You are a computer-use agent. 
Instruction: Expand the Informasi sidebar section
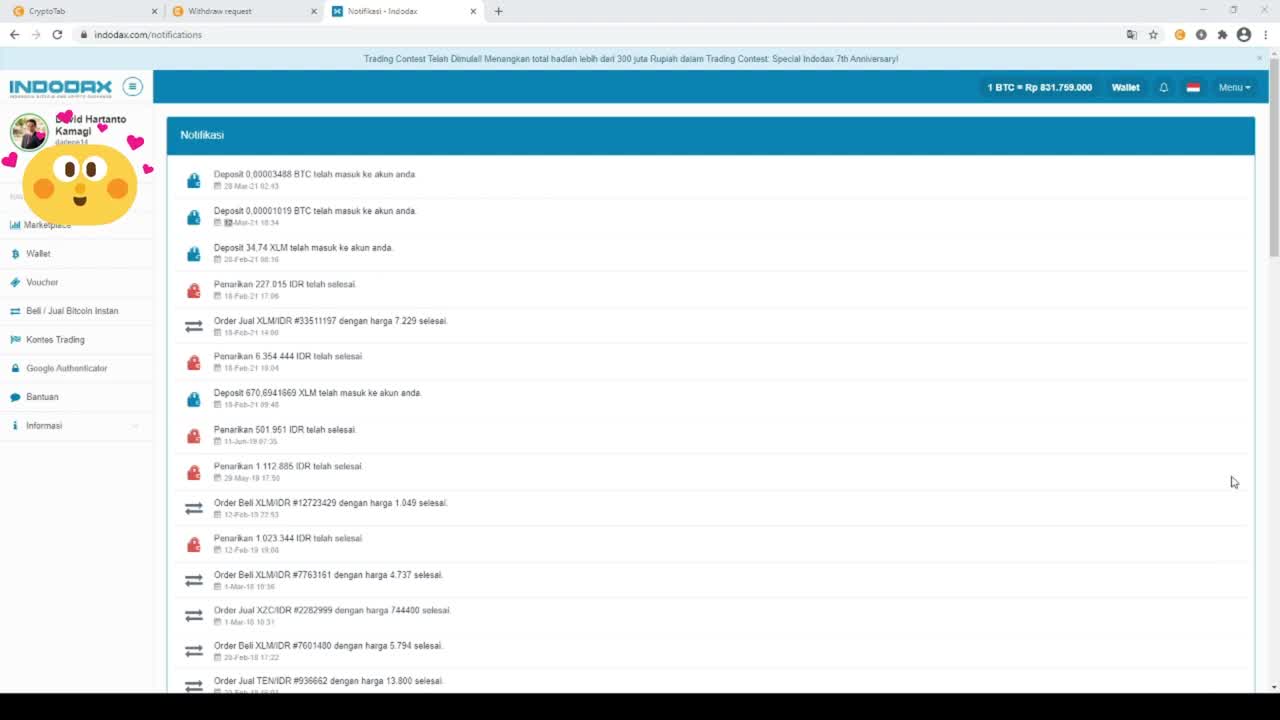coord(75,426)
